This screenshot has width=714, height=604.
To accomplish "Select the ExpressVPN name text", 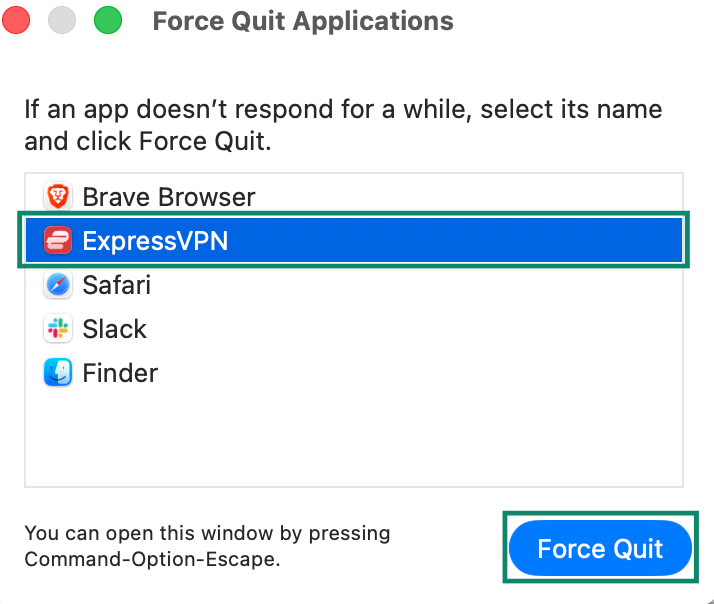I will 155,241.
